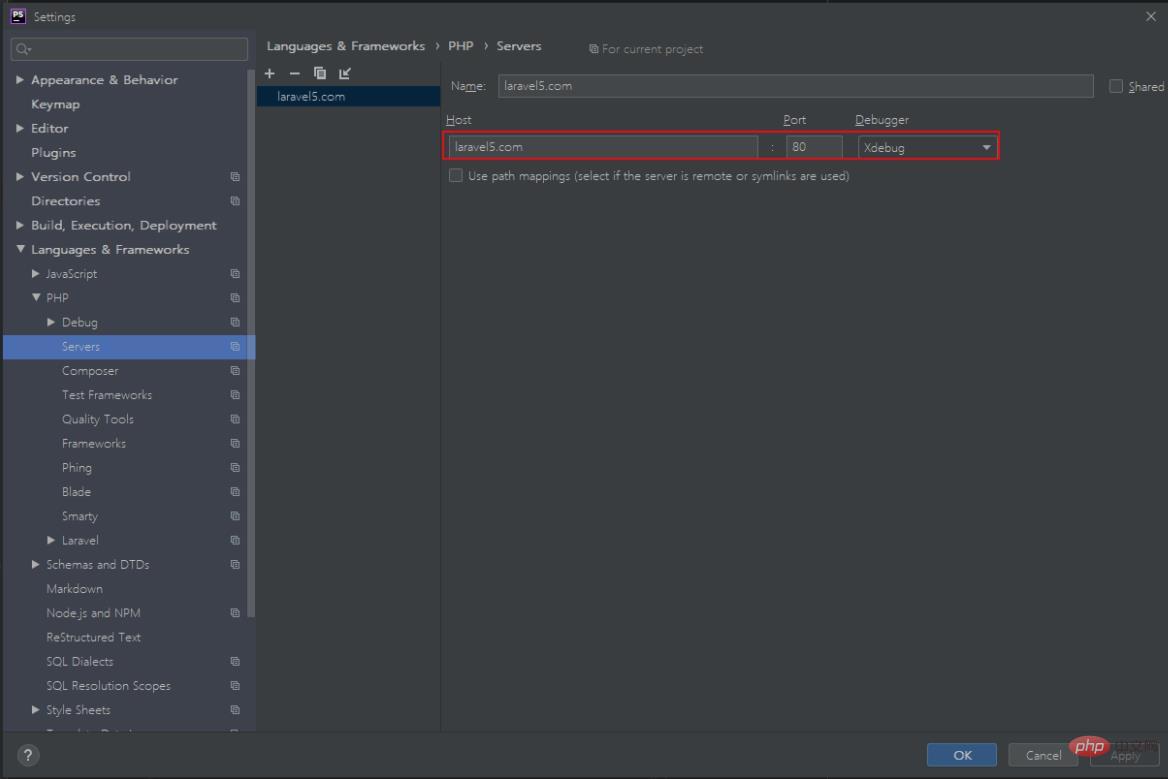Image resolution: width=1168 pixels, height=779 pixels.
Task: Click project-level icon beside Directories
Action: (235, 201)
